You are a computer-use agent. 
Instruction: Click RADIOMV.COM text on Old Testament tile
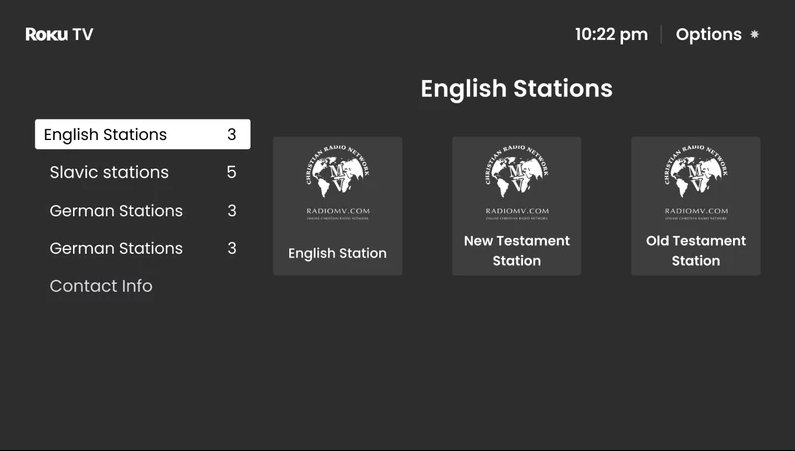pyautogui.click(x=696, y=211)
